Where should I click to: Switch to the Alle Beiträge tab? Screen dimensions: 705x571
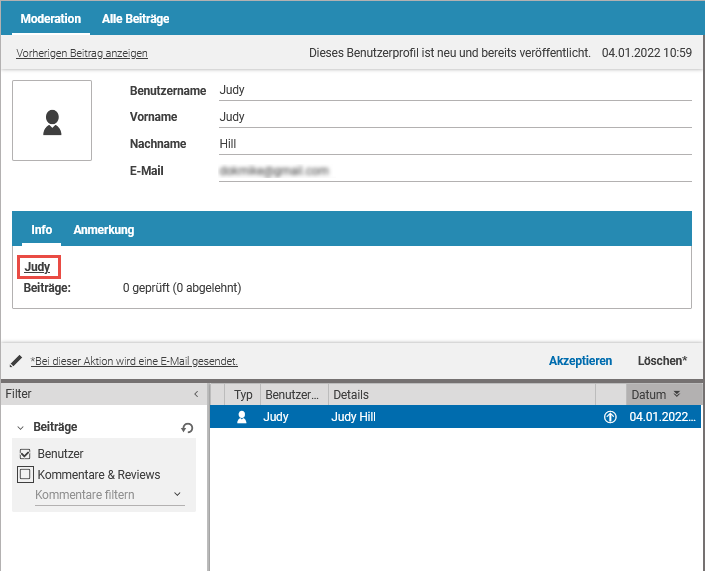135,19
